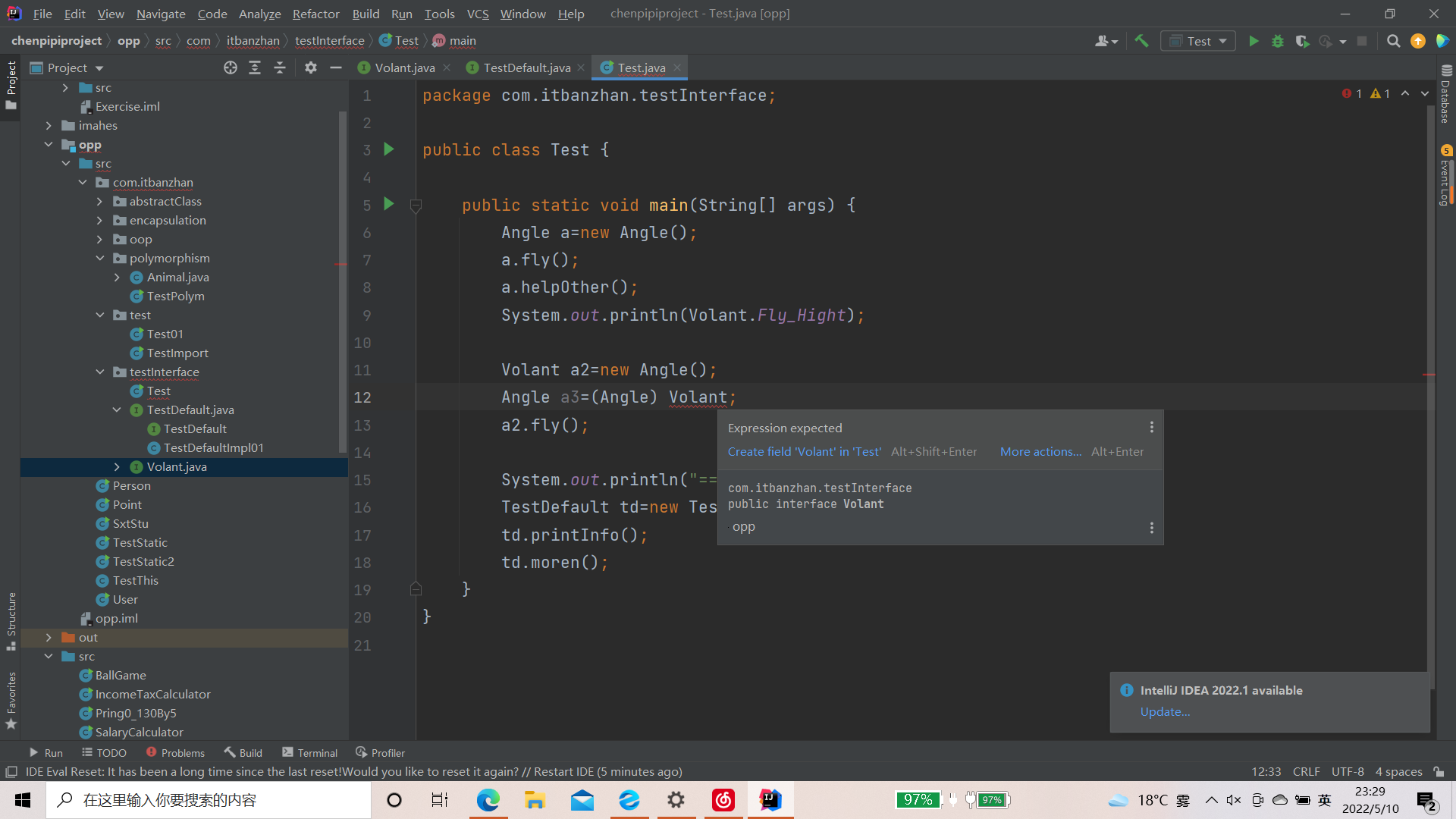Open File Explorer from the taskbar
This screenshot has width=1456, height=819.
(535, 800)
